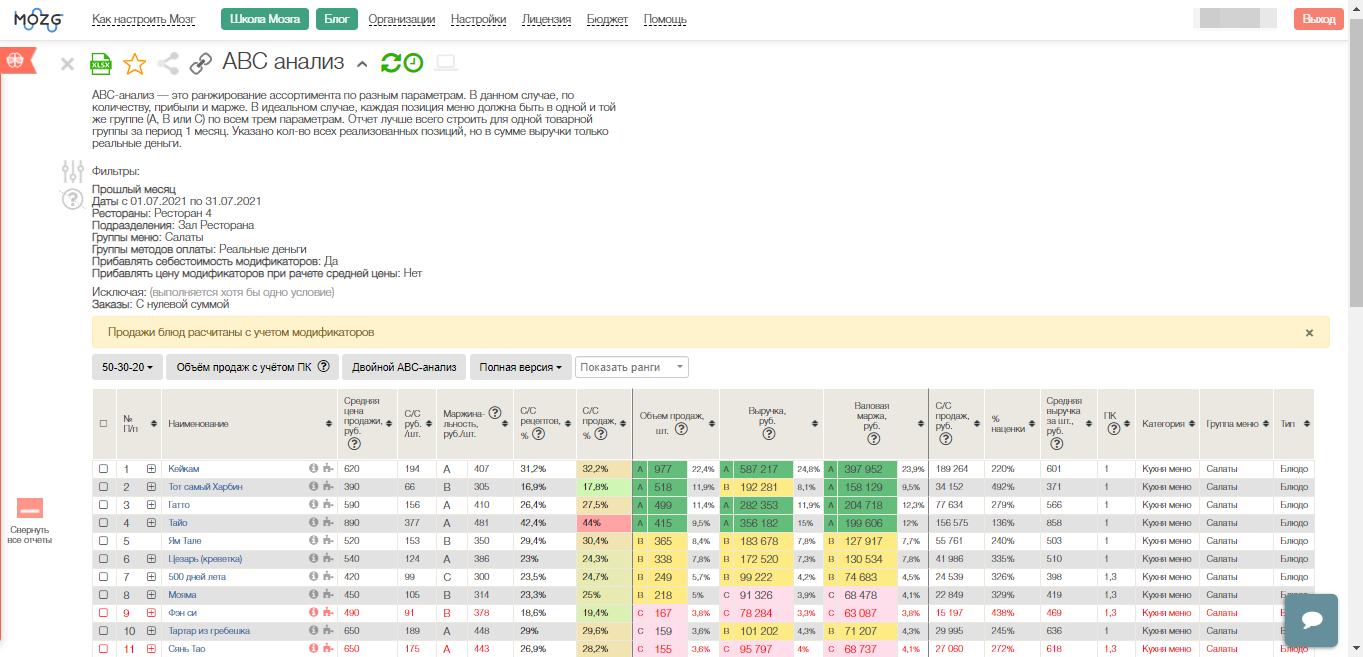
Task: Collapse all reports with red minus icon
Action: (x=30, y=508)
